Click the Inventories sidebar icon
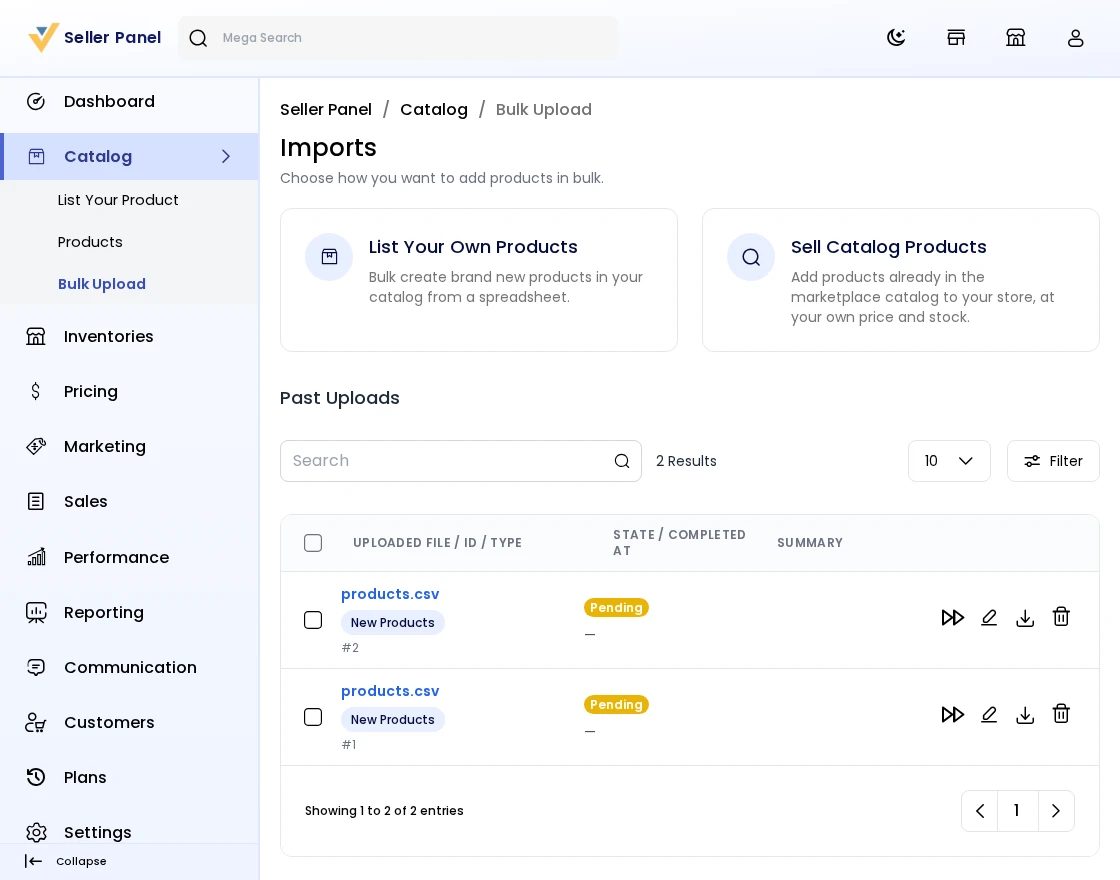This screenshot has width=1120, height=880. 36,336
